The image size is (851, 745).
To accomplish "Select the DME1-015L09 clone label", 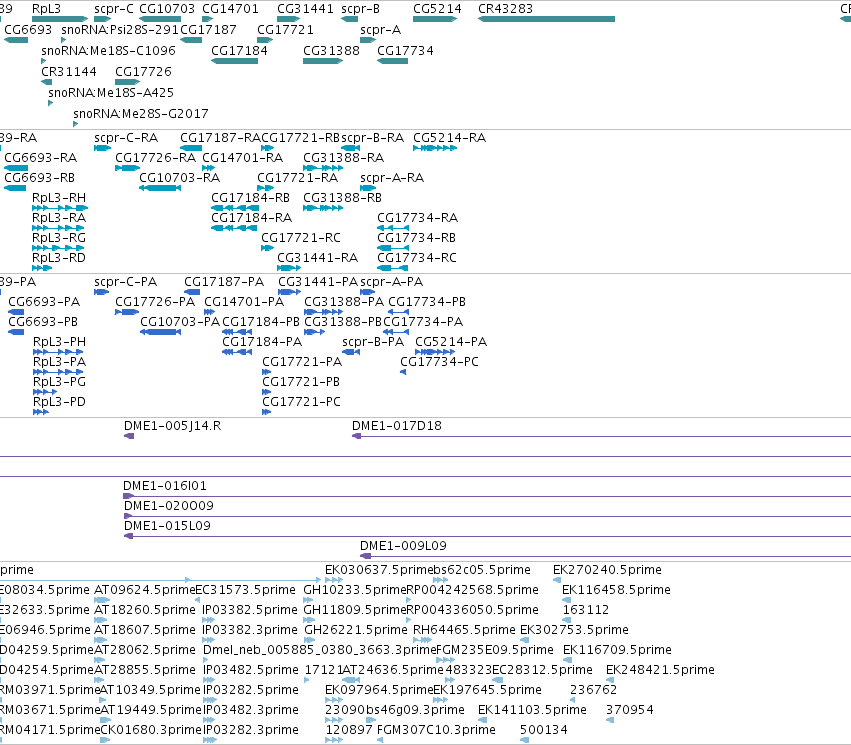I will 167,526.
